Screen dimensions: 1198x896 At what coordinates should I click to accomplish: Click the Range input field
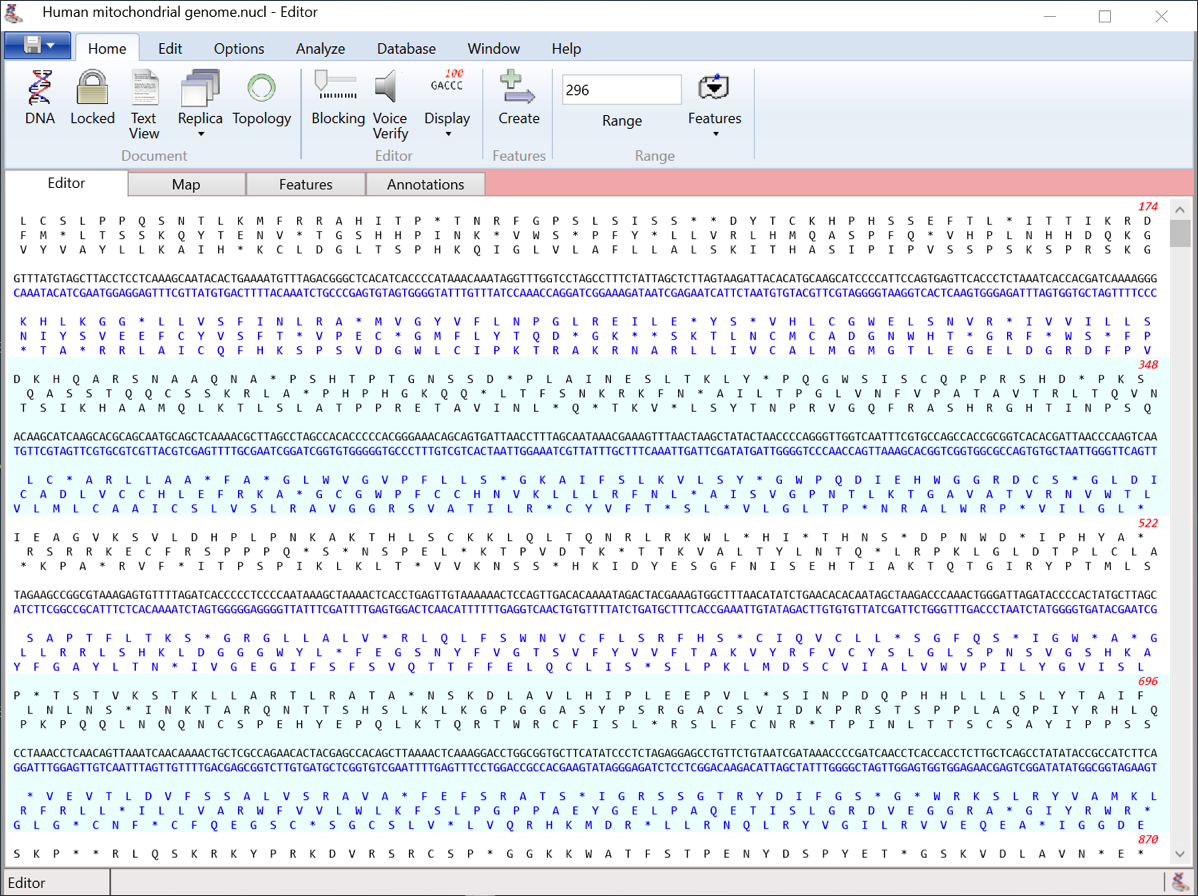(621, 90)
